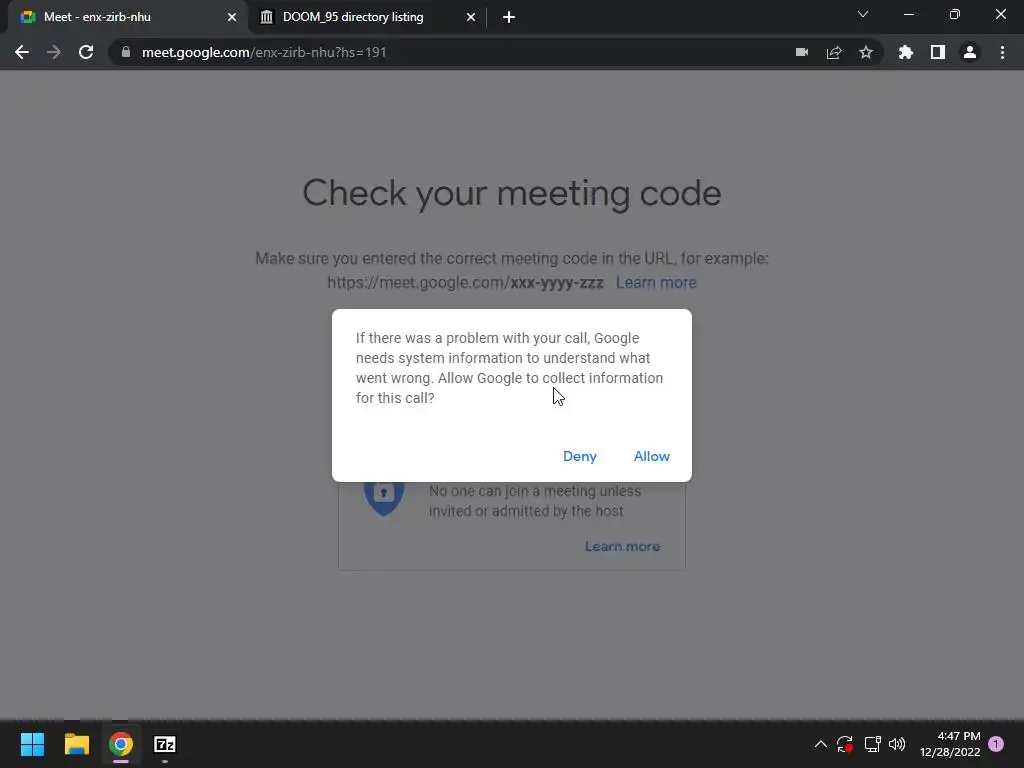Open the volume speaker tray icon
This screenshot has width=1024, height=768.
coord(897,744)
